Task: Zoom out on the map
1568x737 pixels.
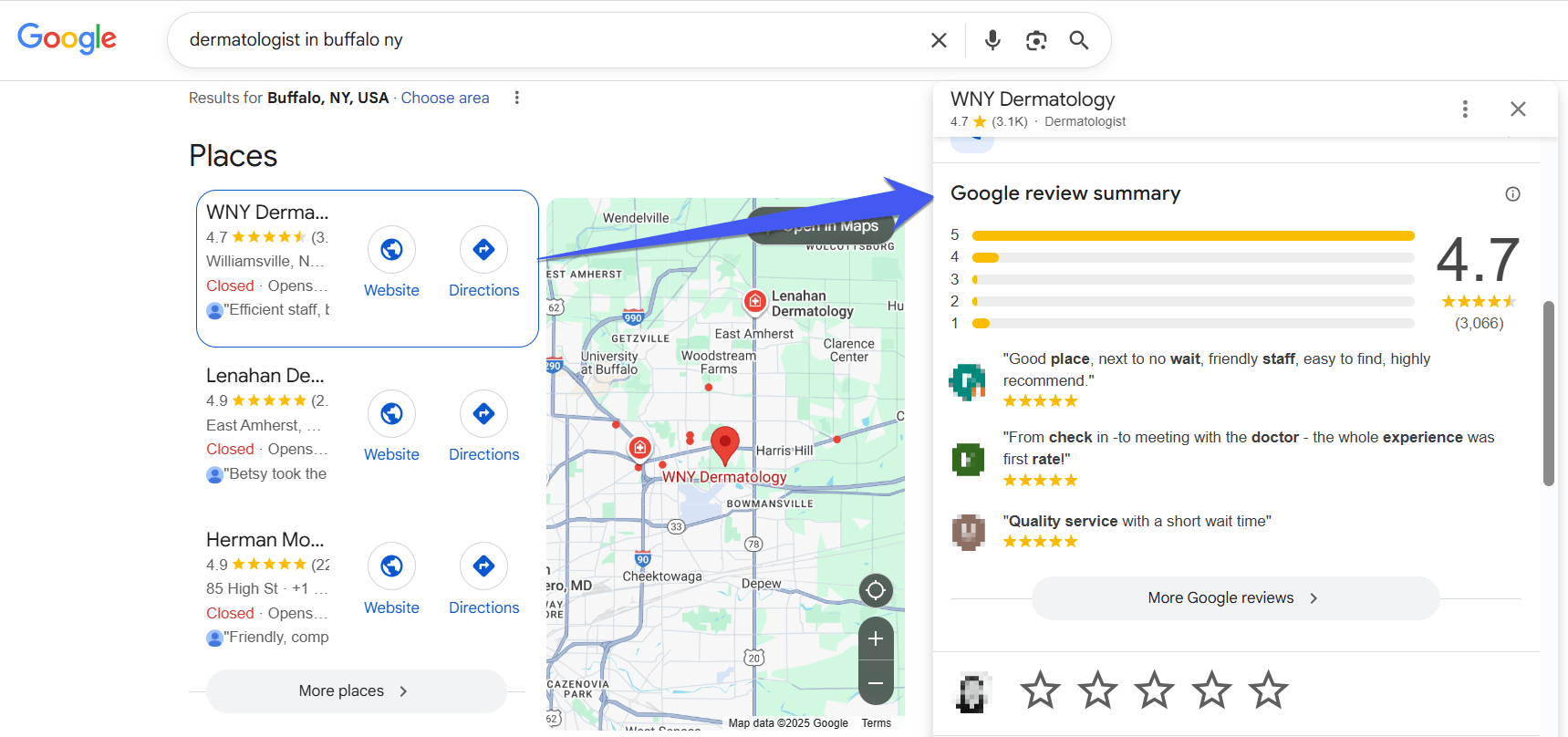Action: [876, 683]
